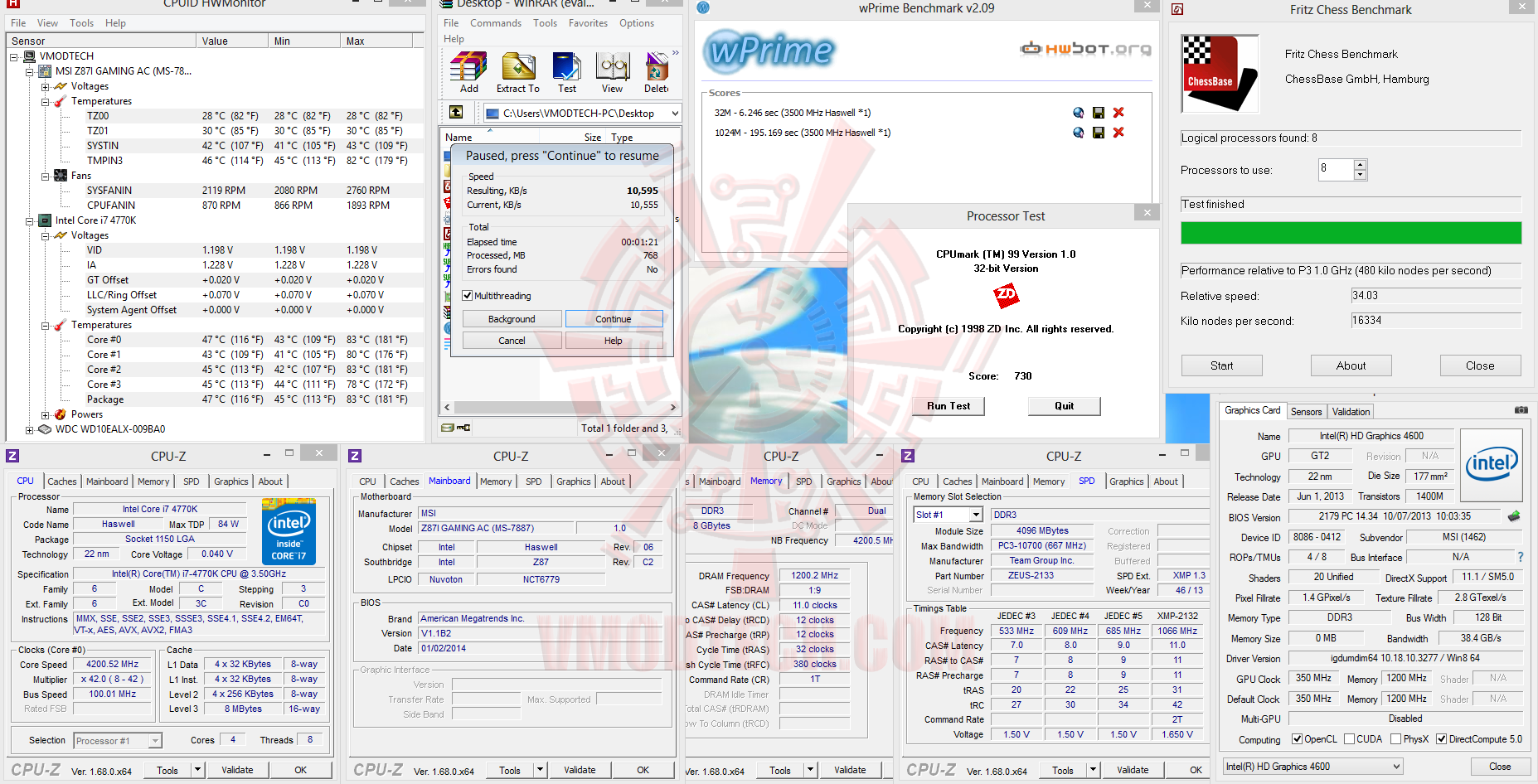Click Continue to resume the WinRAR benchmark
This screenshot has width=1538, height=784.
coord(614,319)
